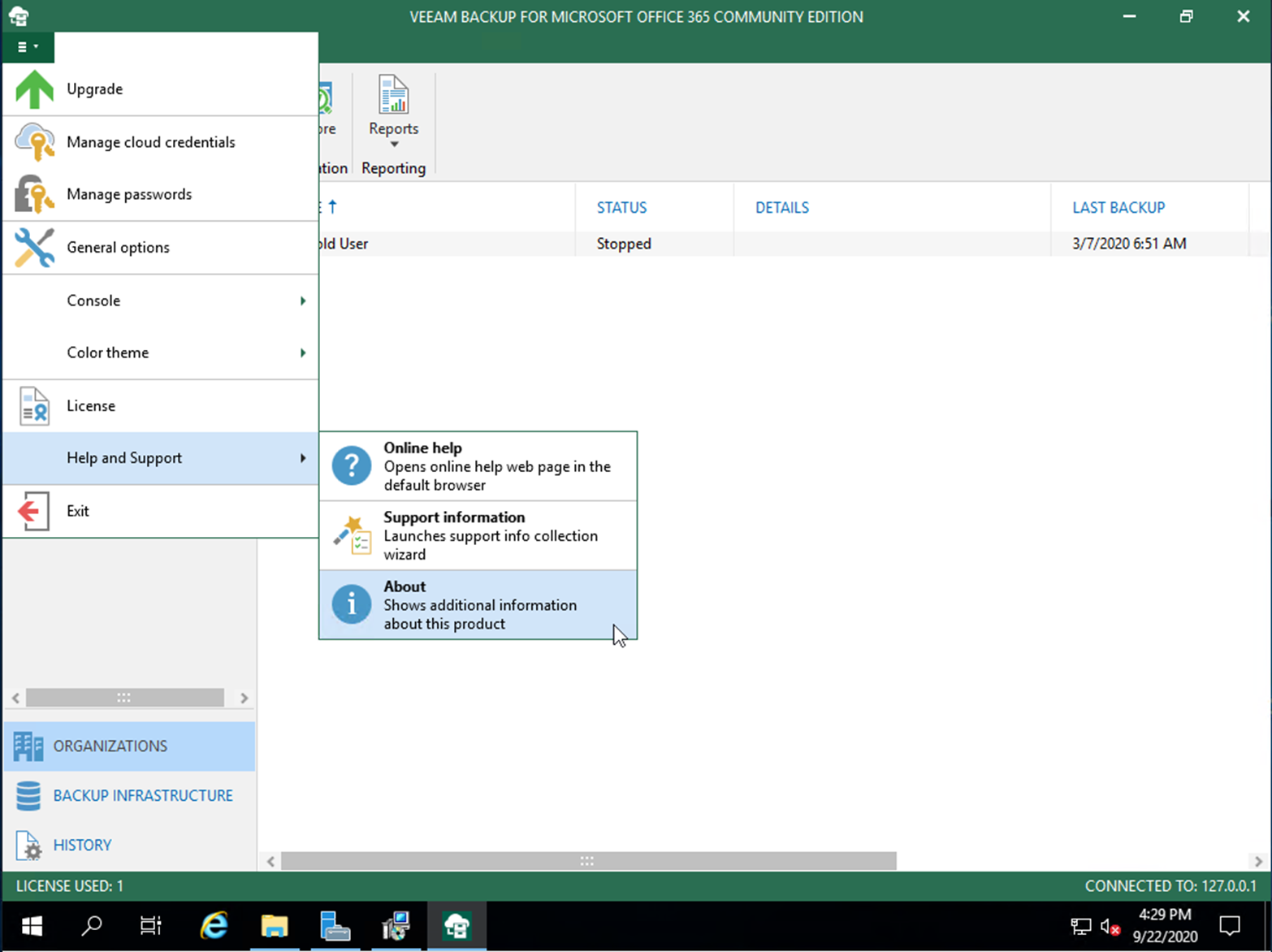The height and width of the screenshot is (952, 1272).
Task: Switch to HISTORY view
Action: 129,845
